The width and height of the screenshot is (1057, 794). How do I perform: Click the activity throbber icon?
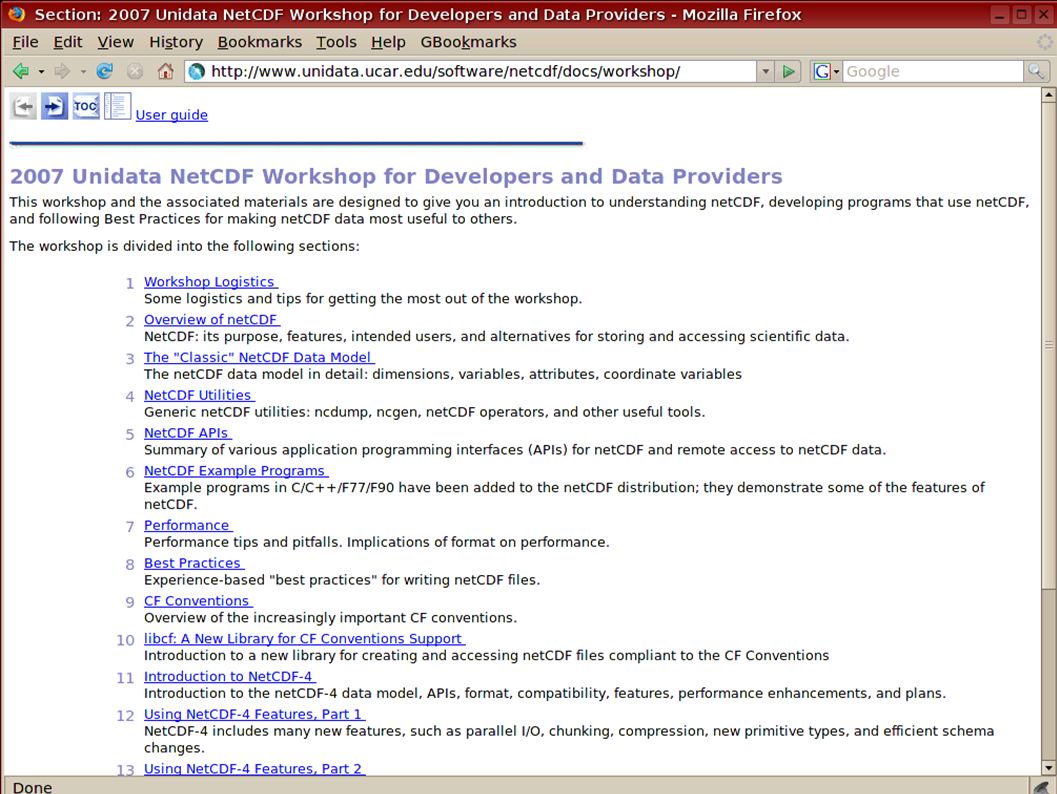coord(1044,42)
